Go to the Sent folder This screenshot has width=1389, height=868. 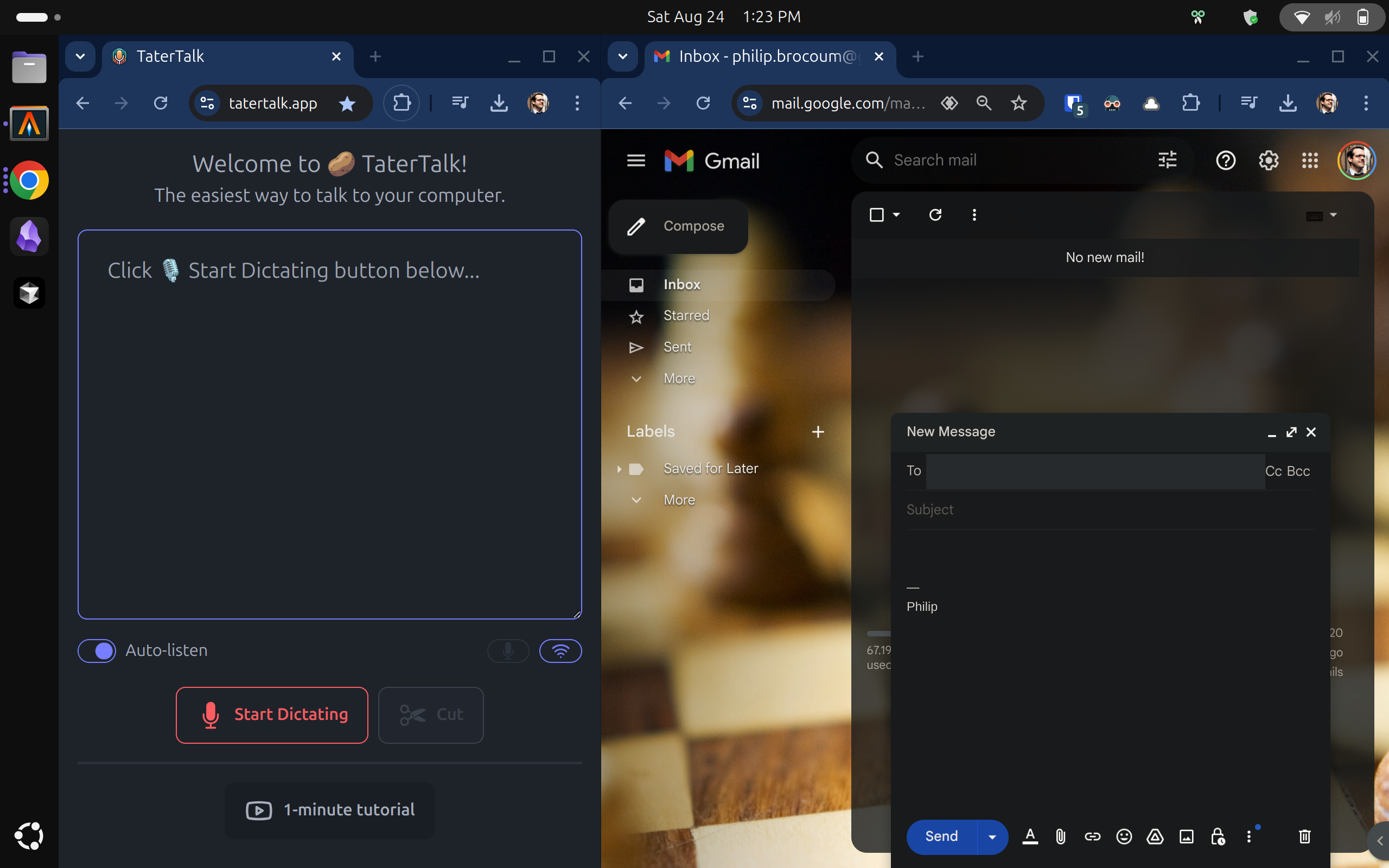(677, 347)
